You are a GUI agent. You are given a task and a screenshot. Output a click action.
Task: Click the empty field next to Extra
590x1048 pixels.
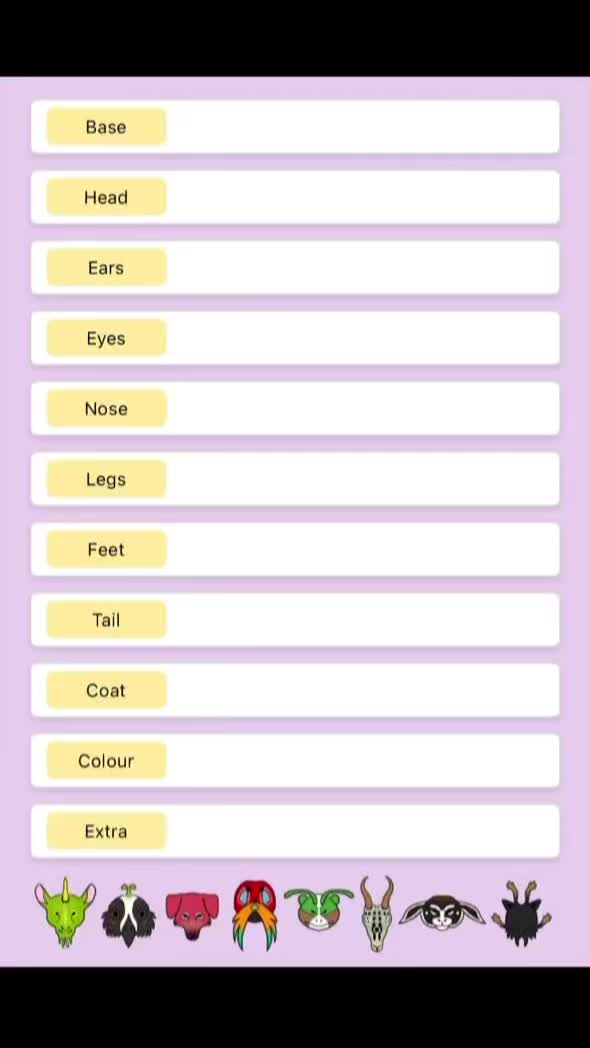point(362,831)
